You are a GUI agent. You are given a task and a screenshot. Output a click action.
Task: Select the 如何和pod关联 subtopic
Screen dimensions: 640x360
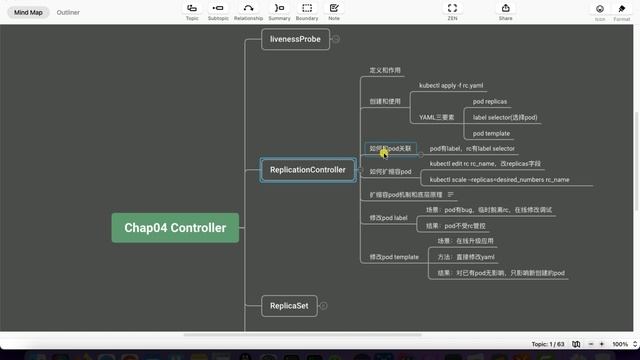(390, 149)
